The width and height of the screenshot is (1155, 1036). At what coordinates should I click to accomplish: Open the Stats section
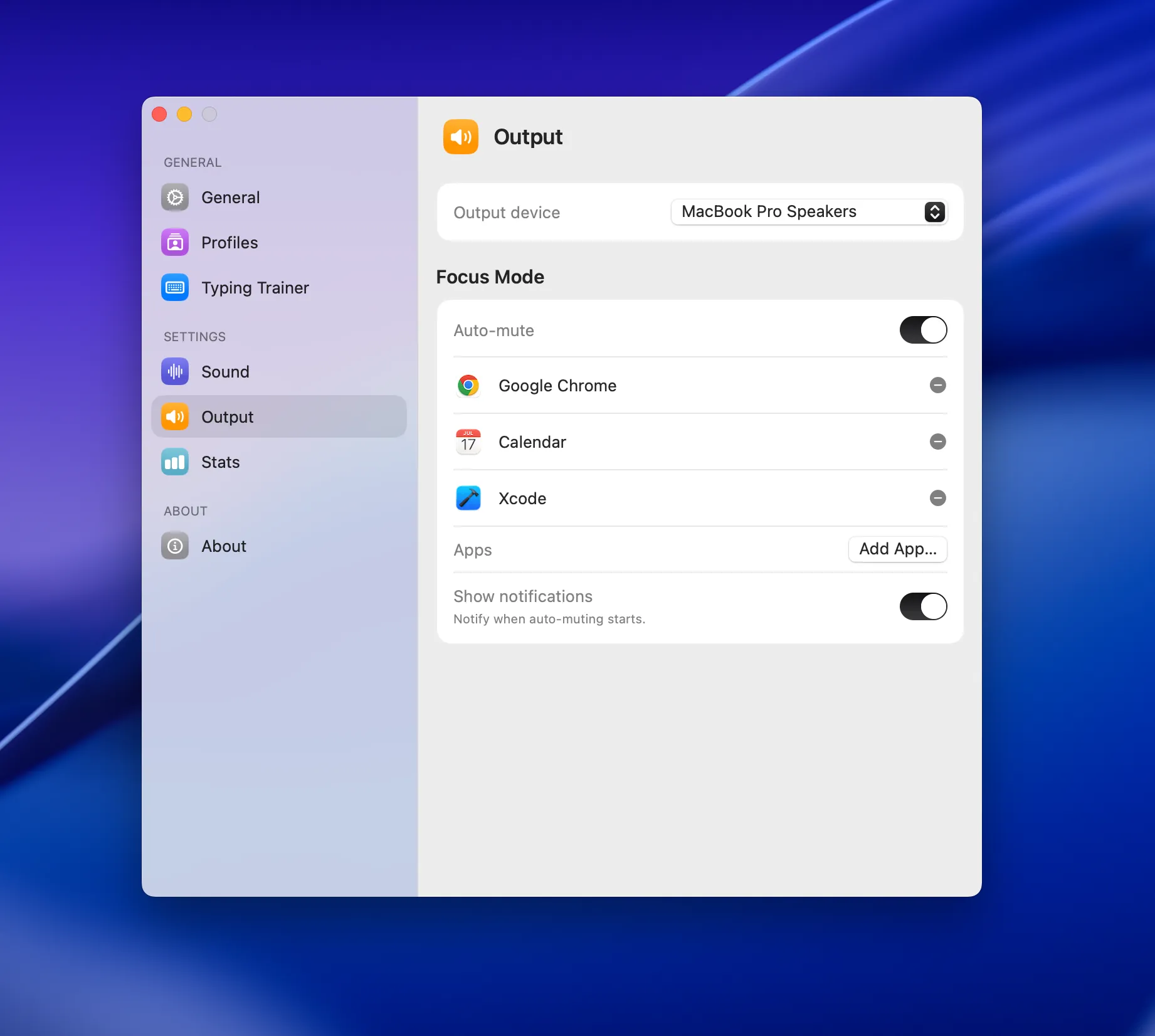tap(279, 462)
